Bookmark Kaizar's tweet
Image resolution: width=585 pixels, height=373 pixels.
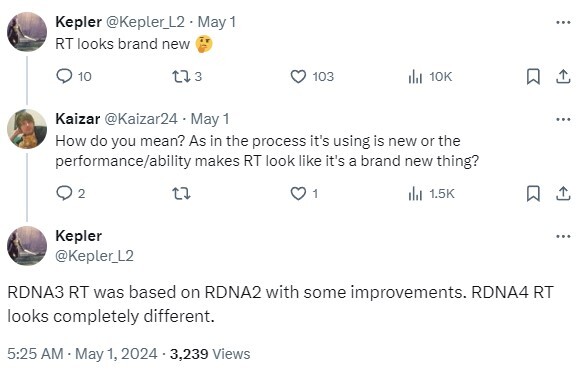[533, 194]
